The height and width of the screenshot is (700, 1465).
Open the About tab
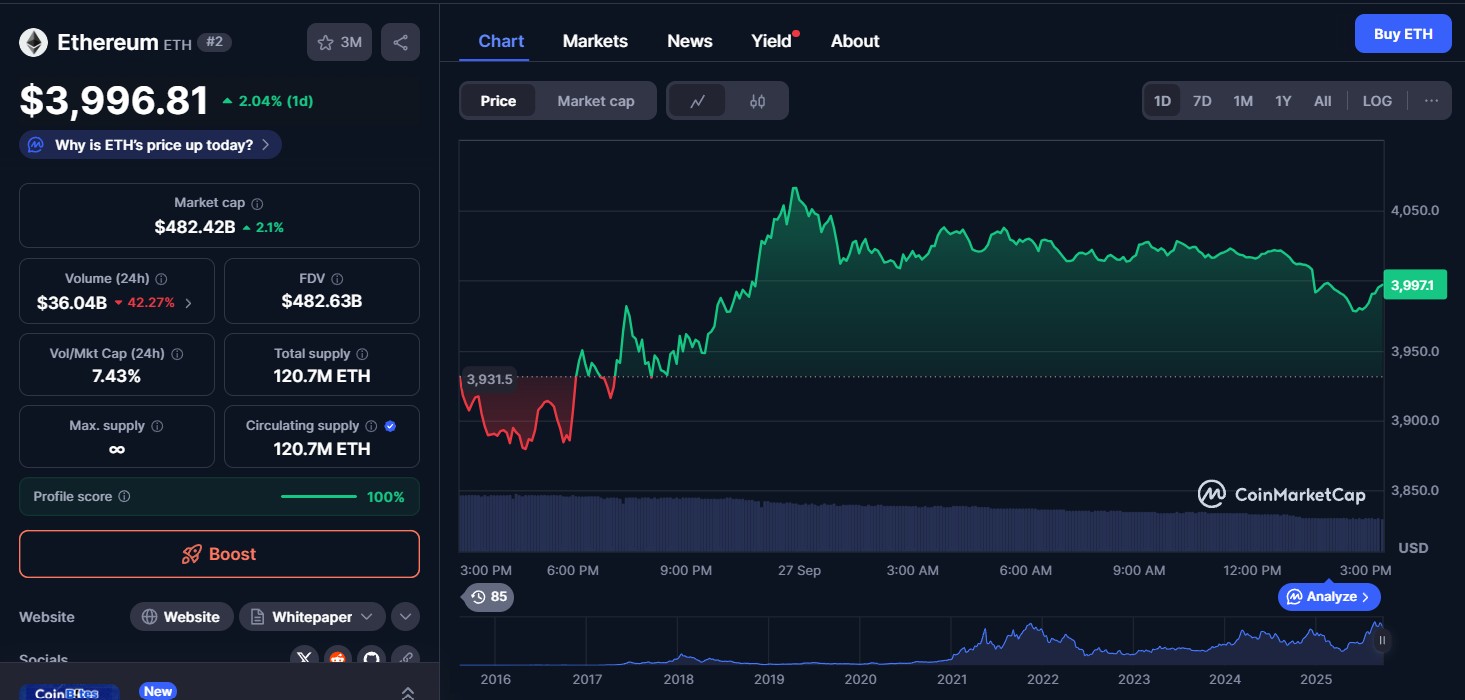pyautogui.click(x=855, y=41)
